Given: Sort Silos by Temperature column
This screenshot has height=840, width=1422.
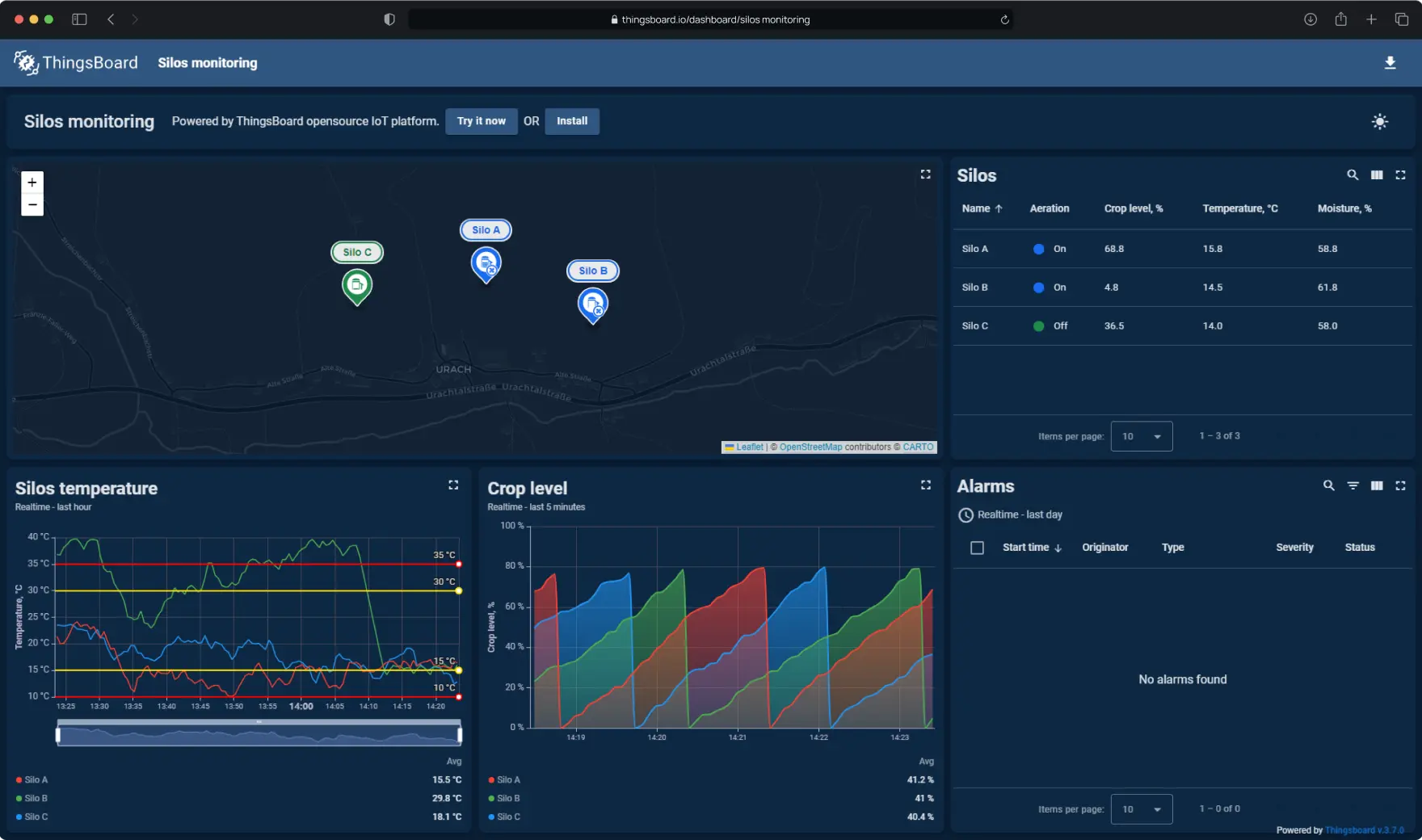Looking at the screenshot, I should click(x=1240, y=208).
